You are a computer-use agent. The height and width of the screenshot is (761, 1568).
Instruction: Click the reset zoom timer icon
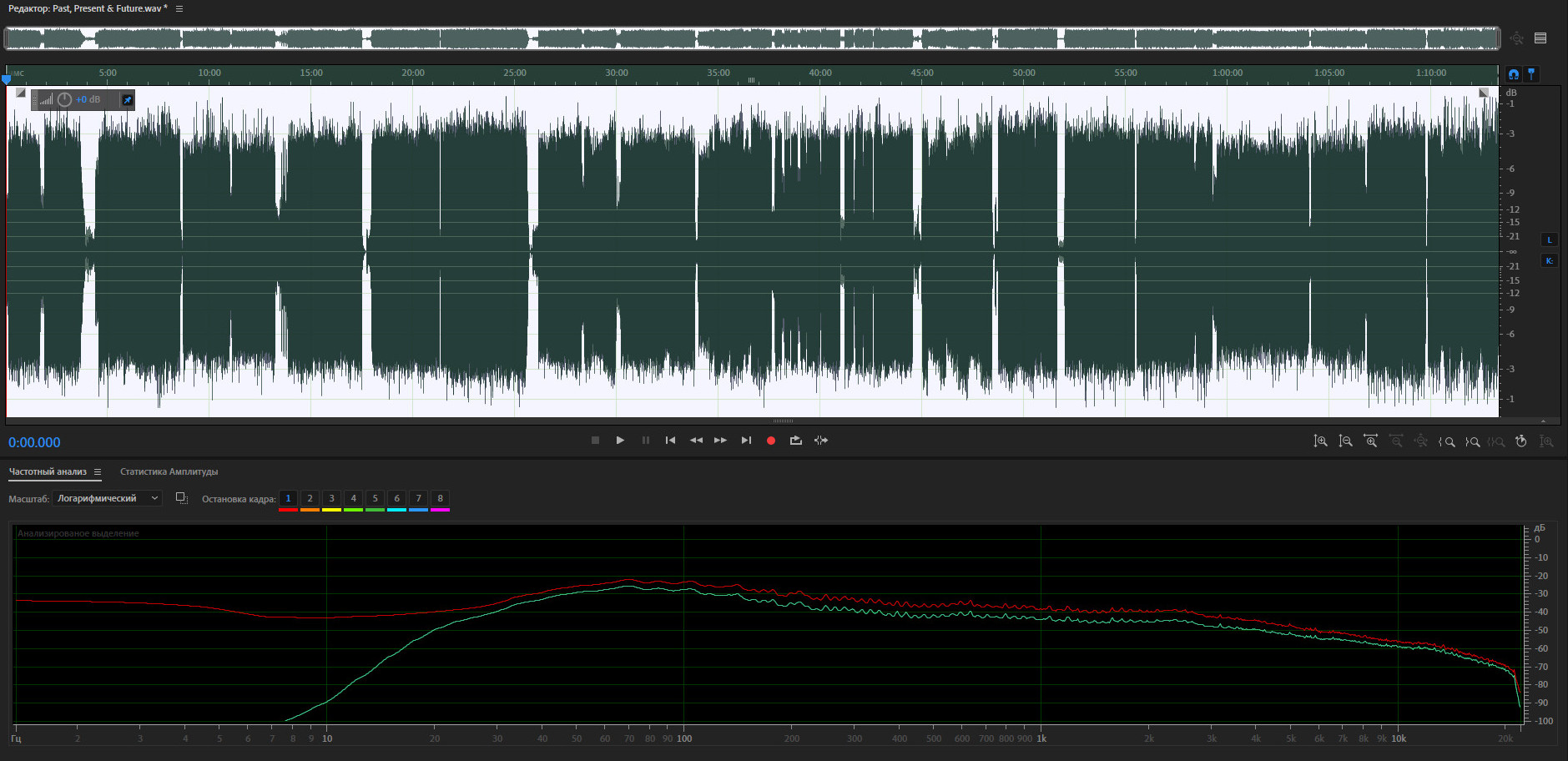coord(1521,441)
